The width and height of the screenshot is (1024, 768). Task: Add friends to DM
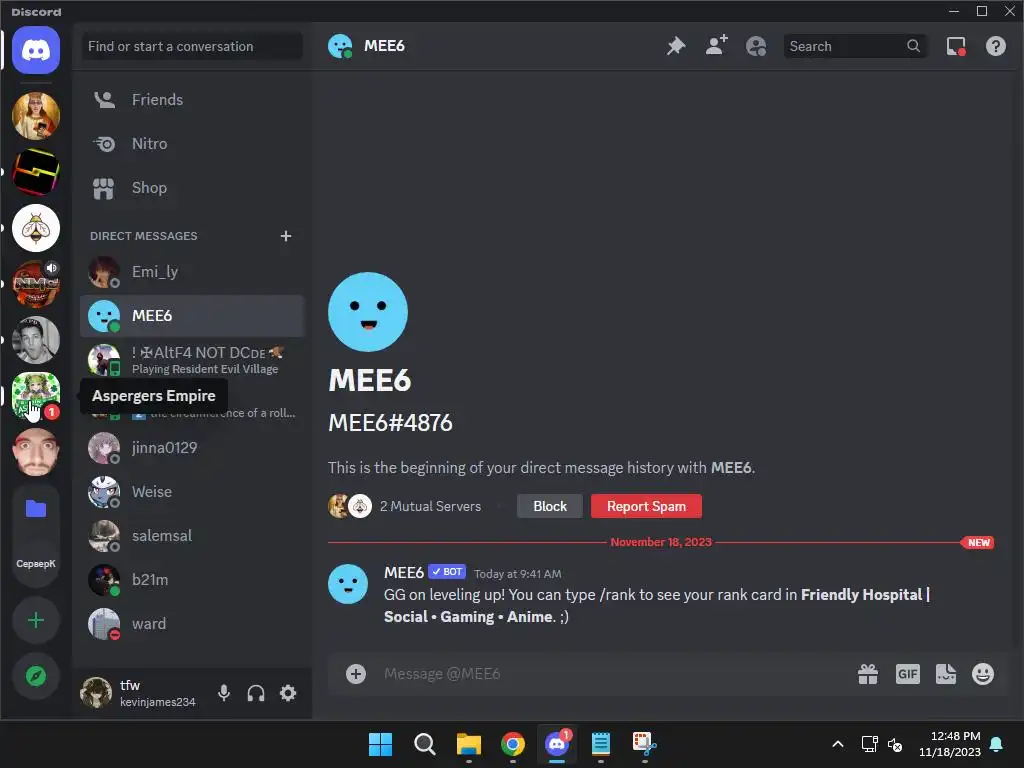[x=716, y=46]
